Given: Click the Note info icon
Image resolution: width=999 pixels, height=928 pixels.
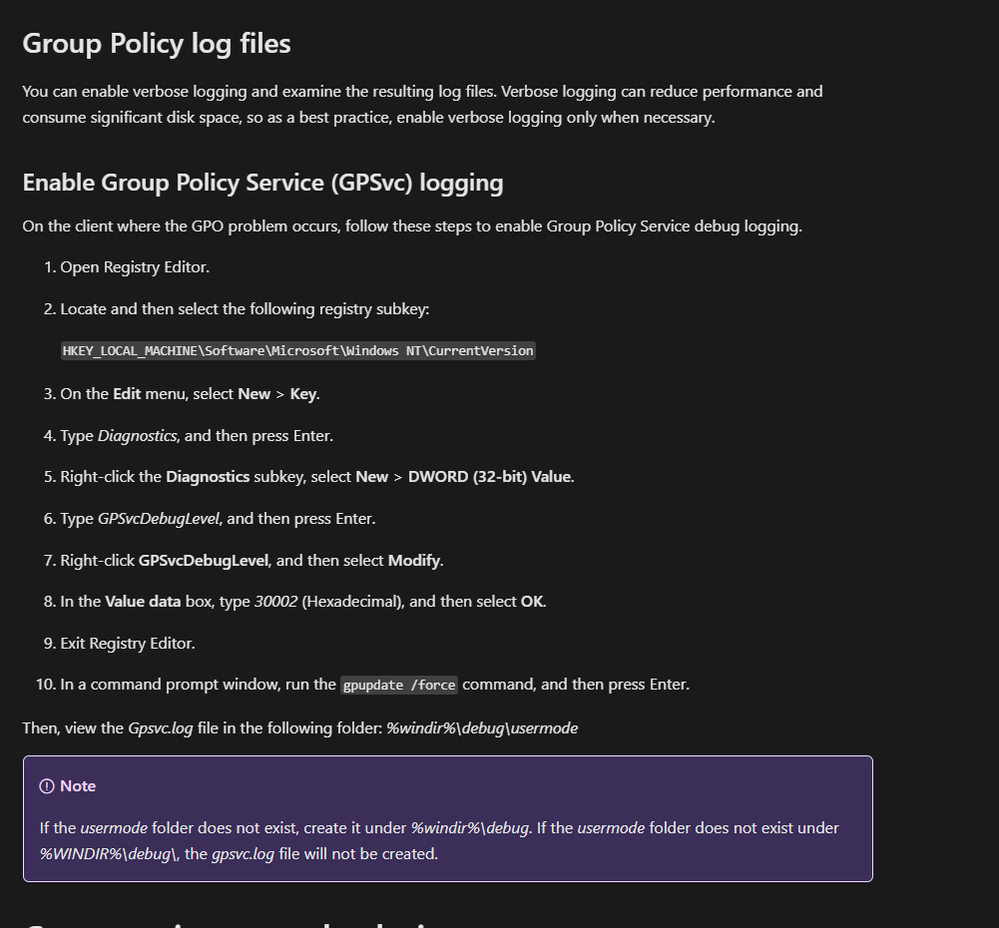Looking at the screenshot, I should 47,786.
